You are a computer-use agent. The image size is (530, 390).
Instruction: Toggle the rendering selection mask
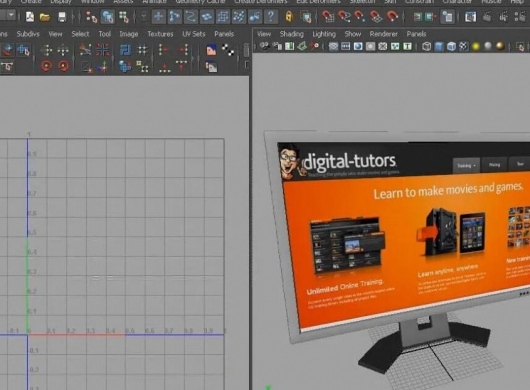coord(255,17)
